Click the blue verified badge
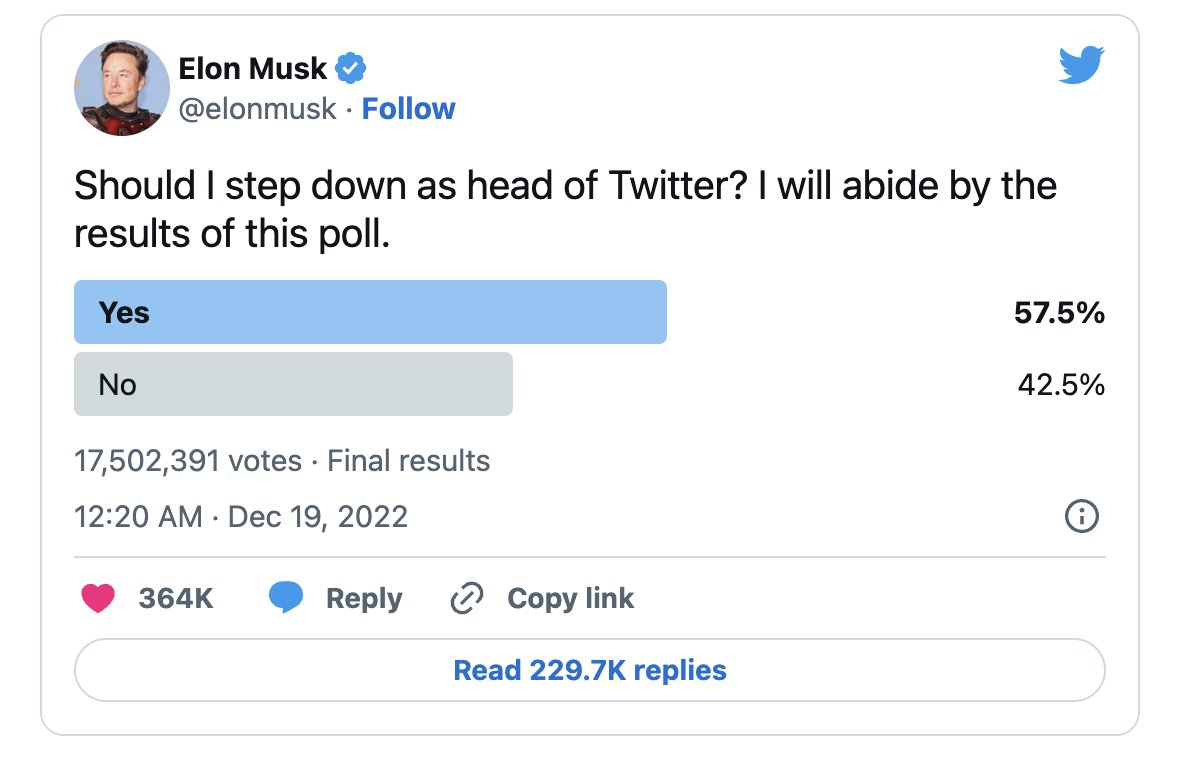Image resolution: width=1190 pixels, height=762 pixels. [351, 69]
